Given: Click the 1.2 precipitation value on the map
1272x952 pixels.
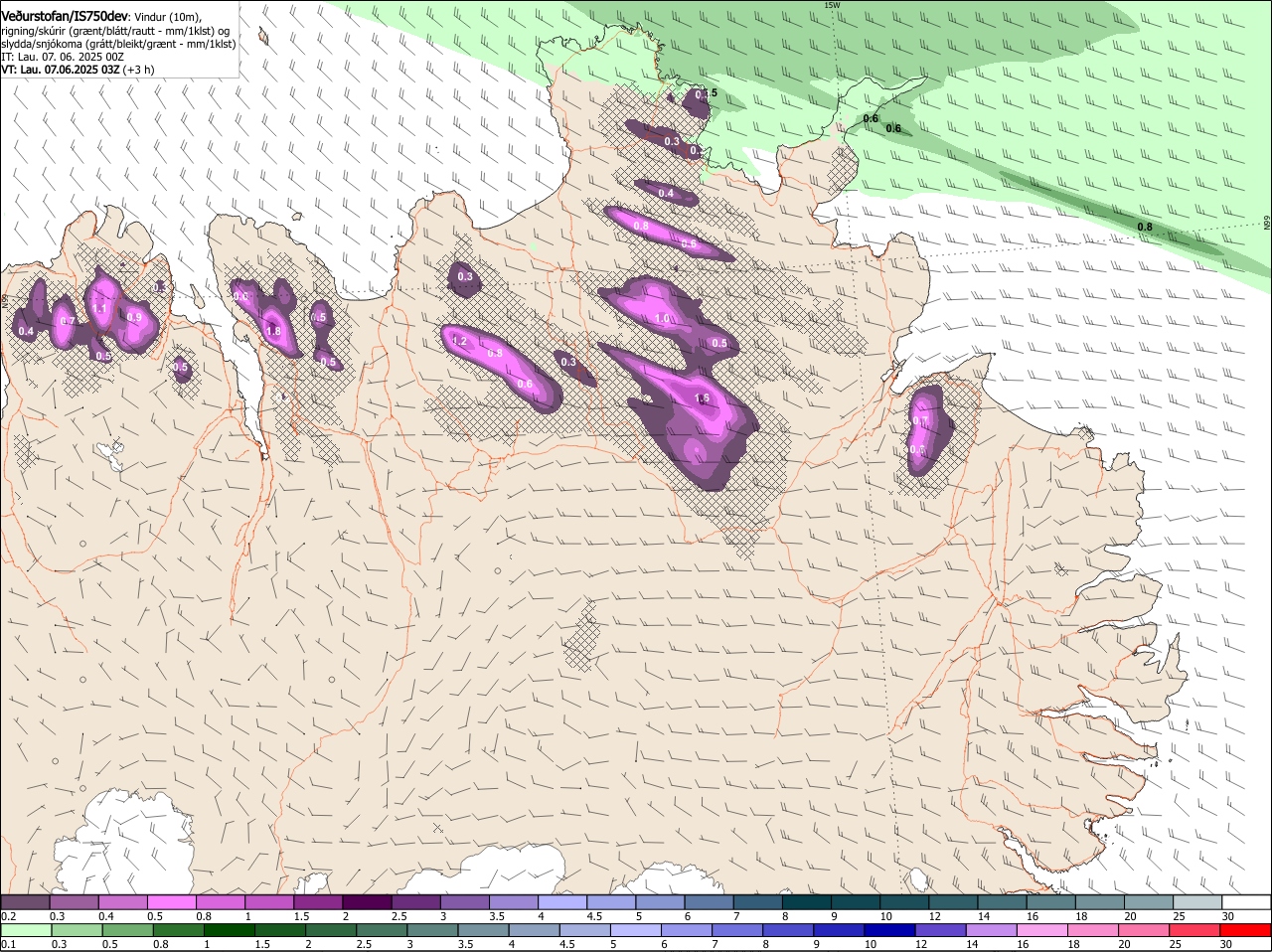Looking at the screenshot, I should pyautogui.click(x=459, y=341).
